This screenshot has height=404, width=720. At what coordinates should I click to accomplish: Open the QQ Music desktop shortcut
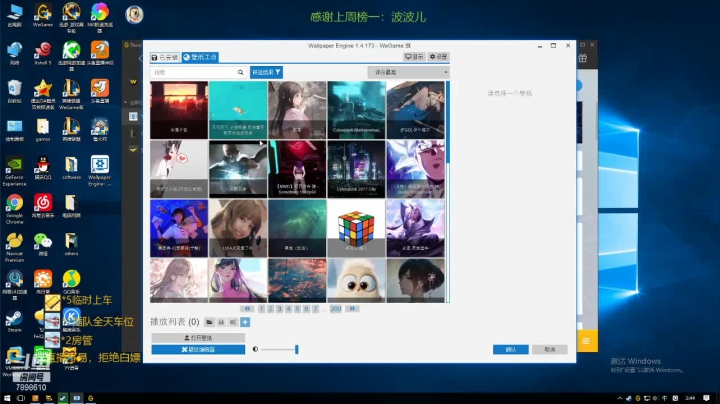point(71,282)
